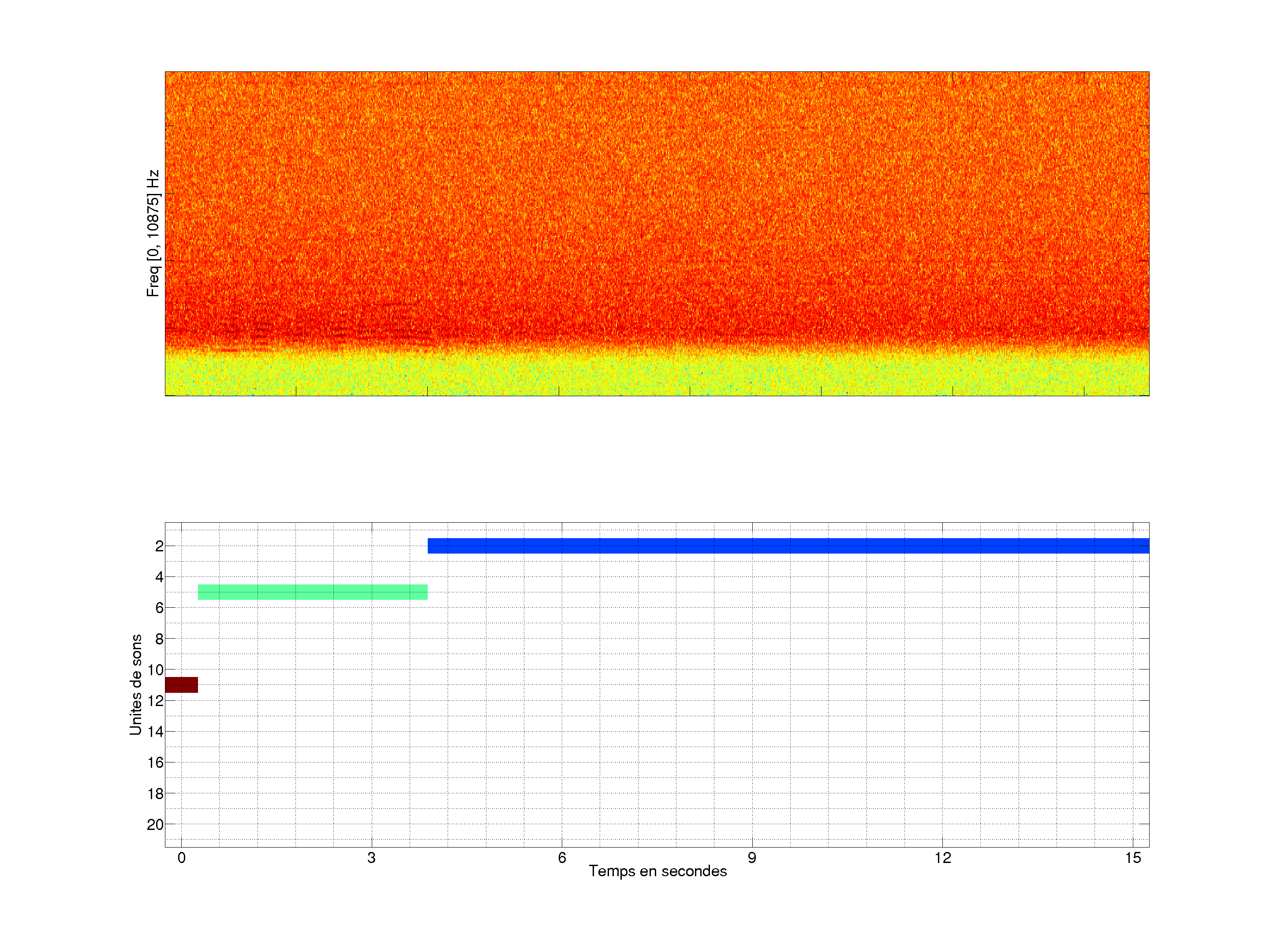The width and height of the screenshot is (1270, 952).
Task: Click the green bar at unit 5
Action: (x=312, y=592)
